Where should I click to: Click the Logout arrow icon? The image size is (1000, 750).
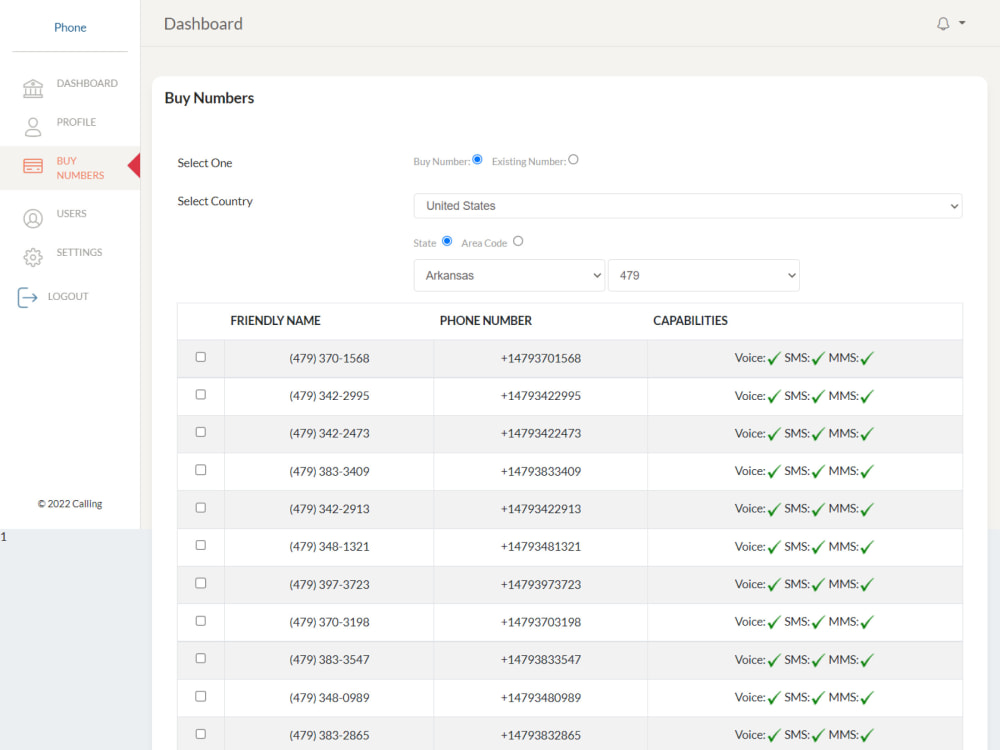33,296
